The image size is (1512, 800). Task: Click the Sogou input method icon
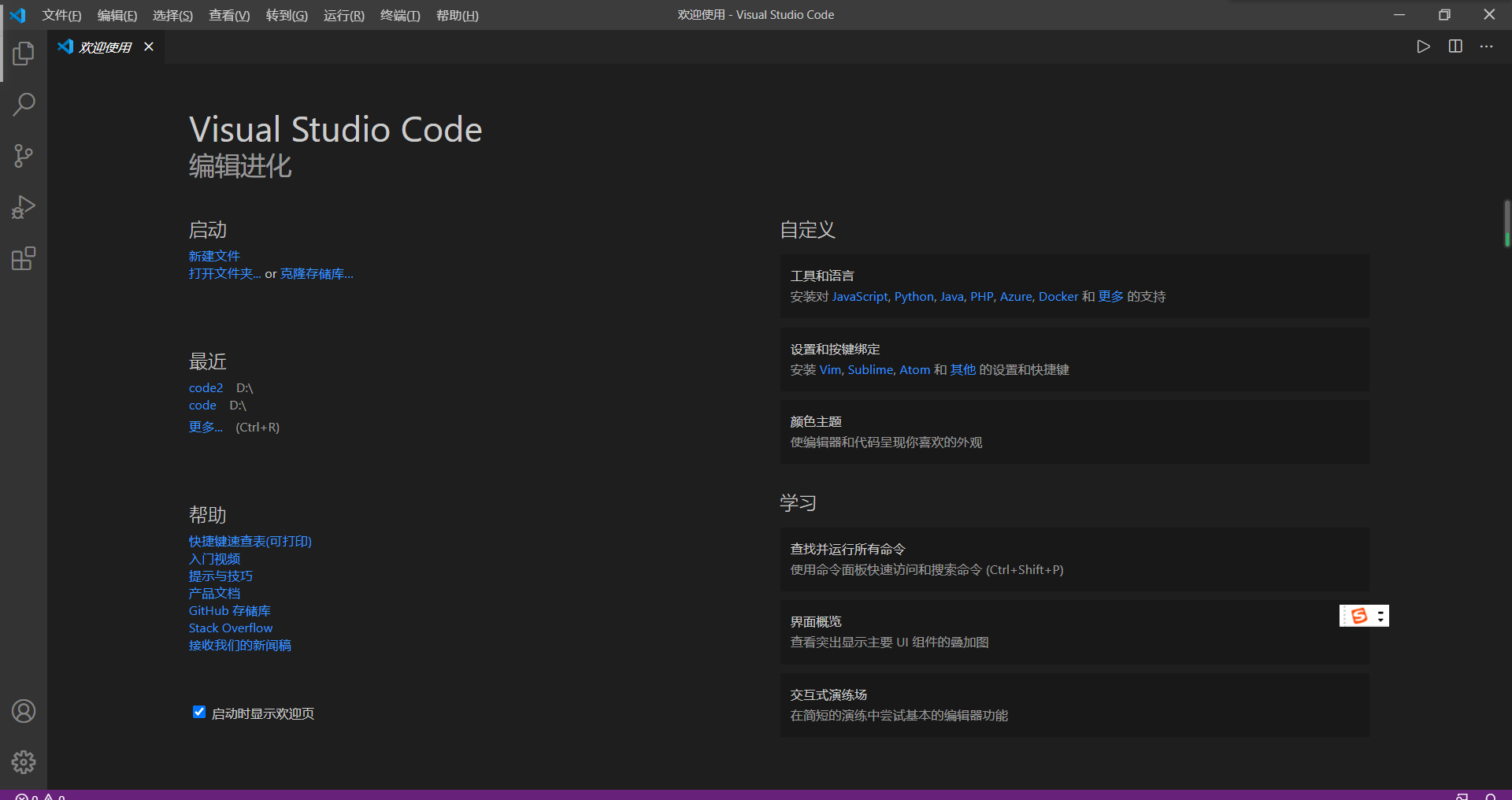1358,616
